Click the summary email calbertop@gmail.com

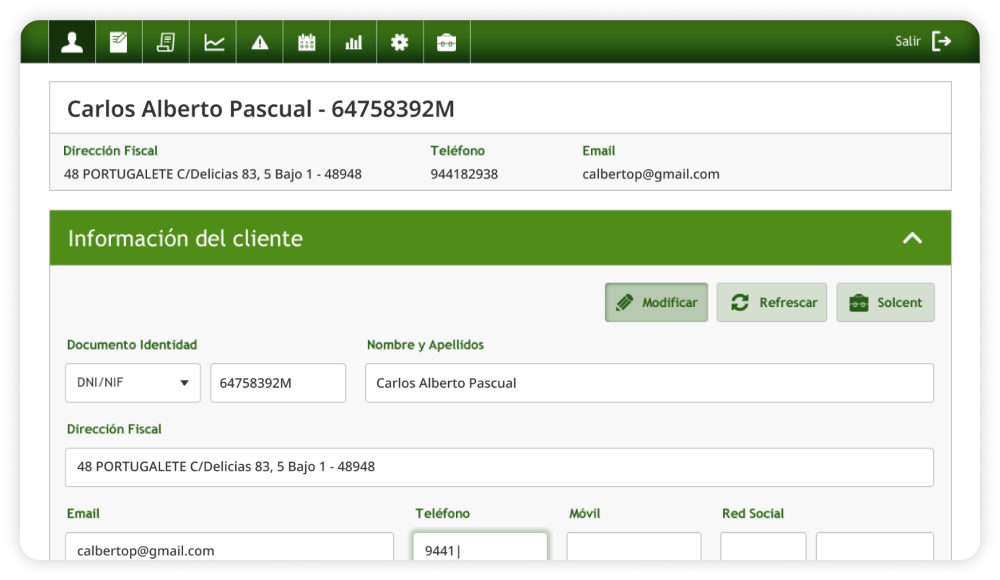pyautogui.click(x=651, y=174)
